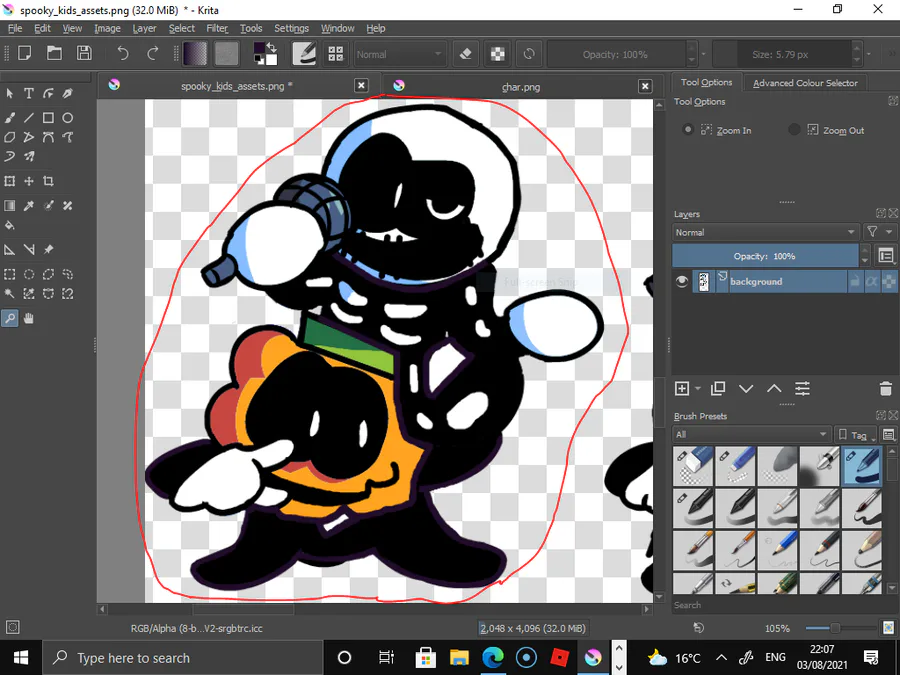Expand the layer filter funnel dropdown
Viewport: 900px width, 675px height.
(x=879, y=232)
